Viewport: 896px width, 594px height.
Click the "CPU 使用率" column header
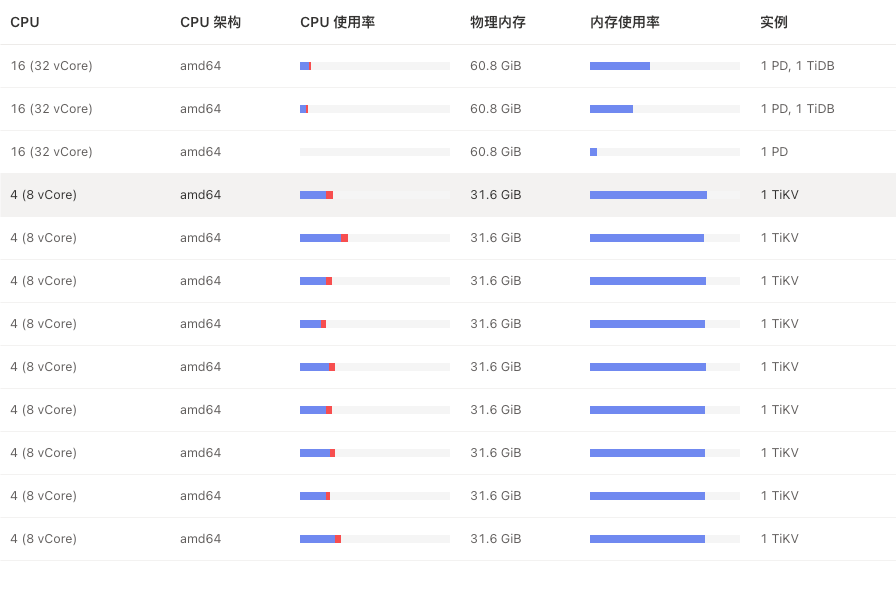pyautogui.click(x=337, y=22)
